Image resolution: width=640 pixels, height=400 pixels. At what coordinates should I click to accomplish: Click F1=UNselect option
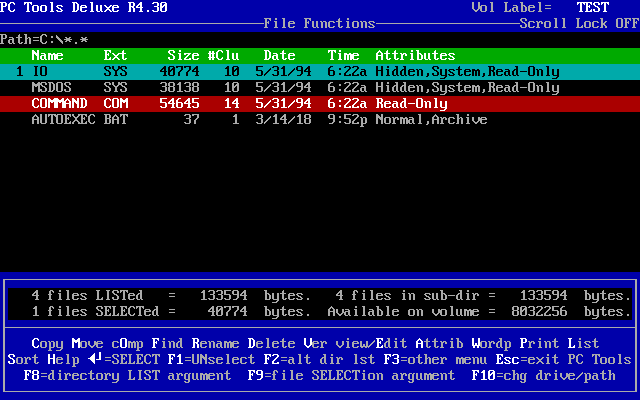[211, 360]
